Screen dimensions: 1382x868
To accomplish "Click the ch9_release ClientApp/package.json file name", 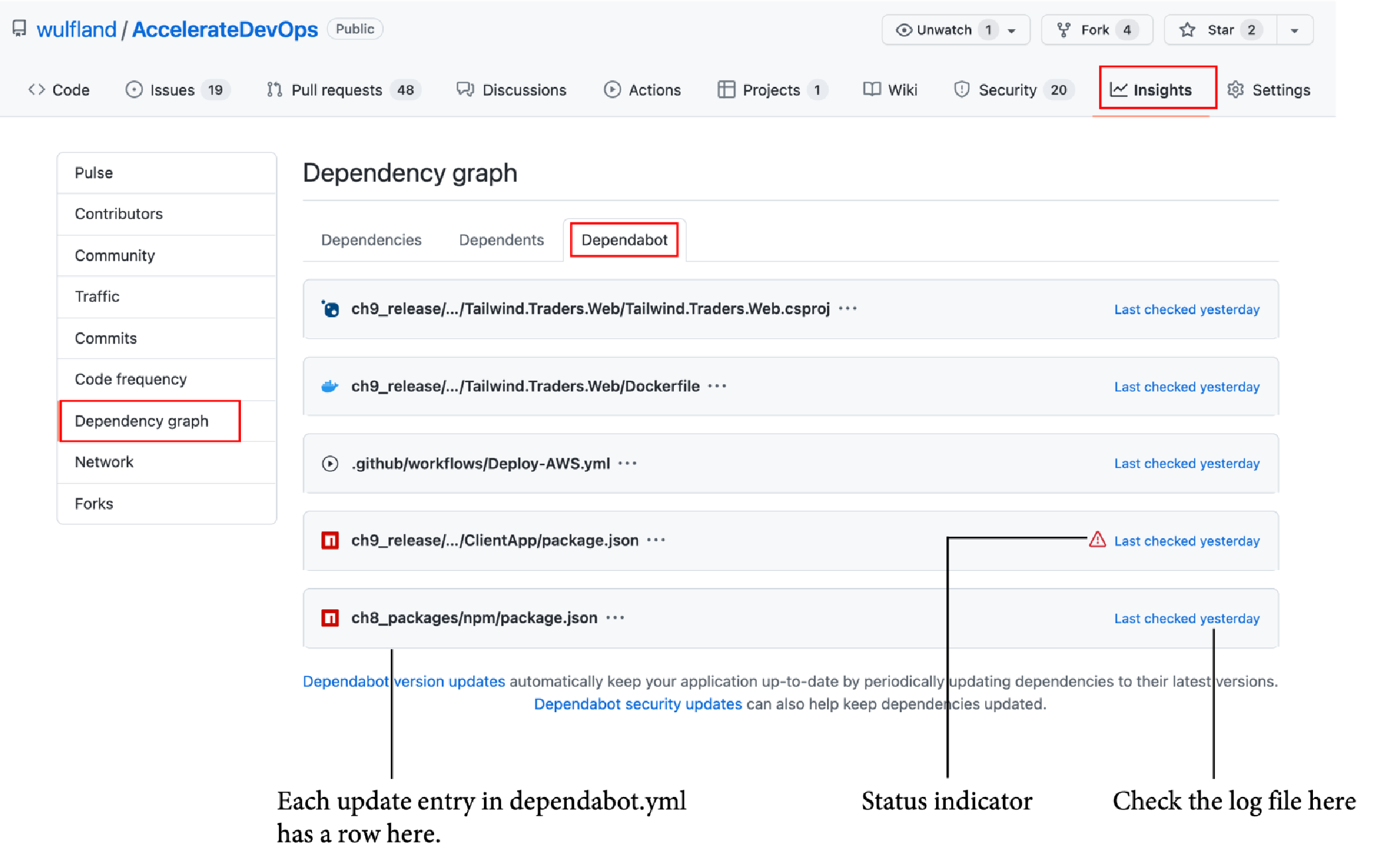I will click(495, 540).
